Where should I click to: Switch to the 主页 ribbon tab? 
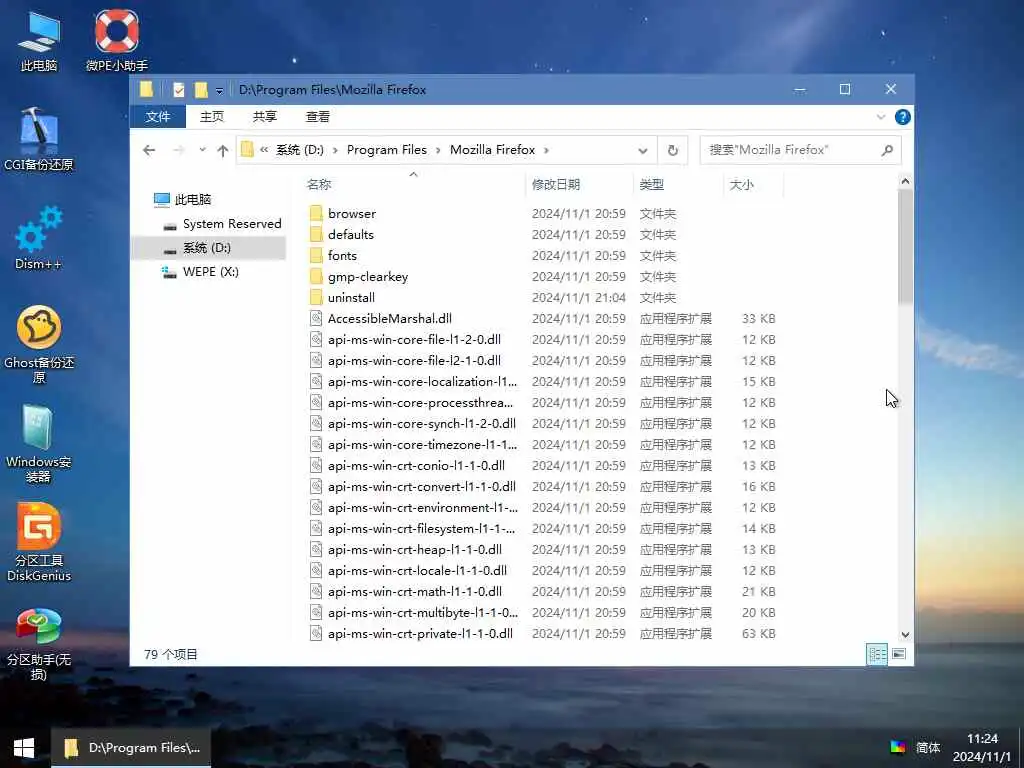pos(212,117)
